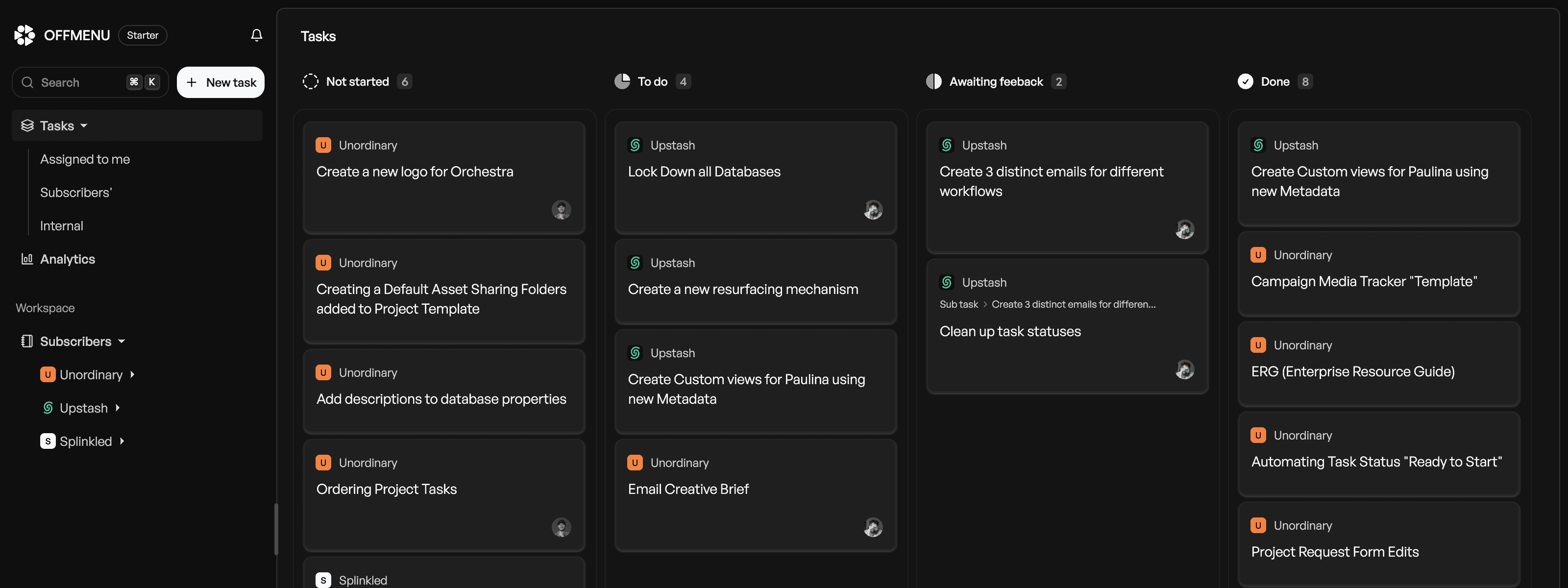
Task: Click the OFFMENU logo icon
Action: 24,35
